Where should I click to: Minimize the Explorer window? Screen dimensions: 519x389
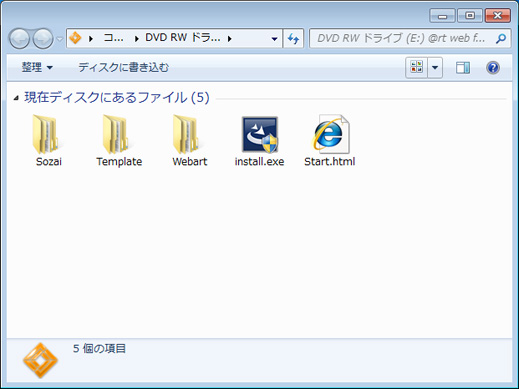tap(442, 16)
